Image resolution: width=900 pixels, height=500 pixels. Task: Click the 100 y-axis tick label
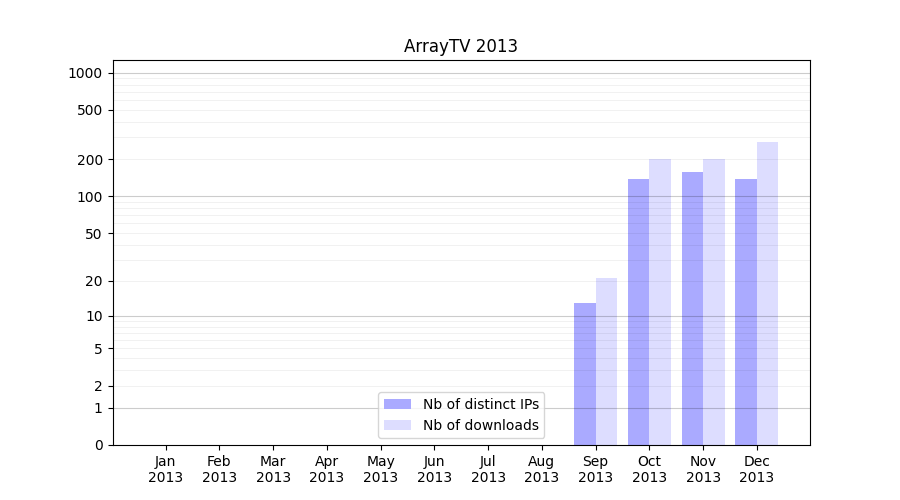(x=90, y=197)
